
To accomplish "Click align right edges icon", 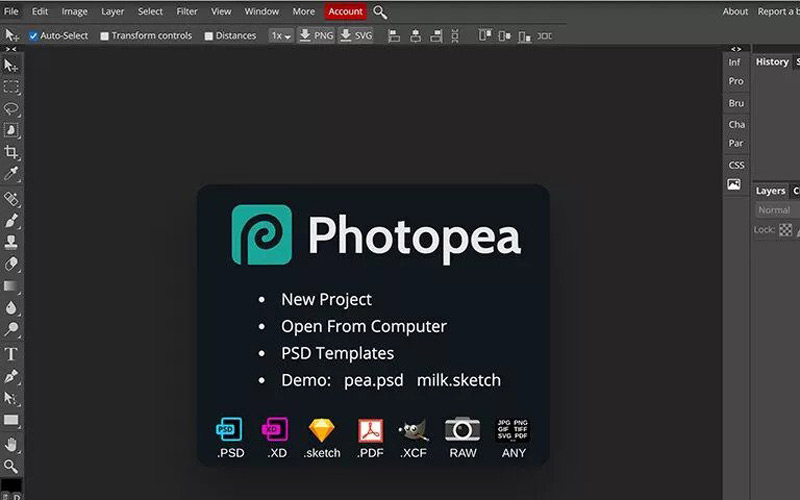I will click(x=436, y=36).
